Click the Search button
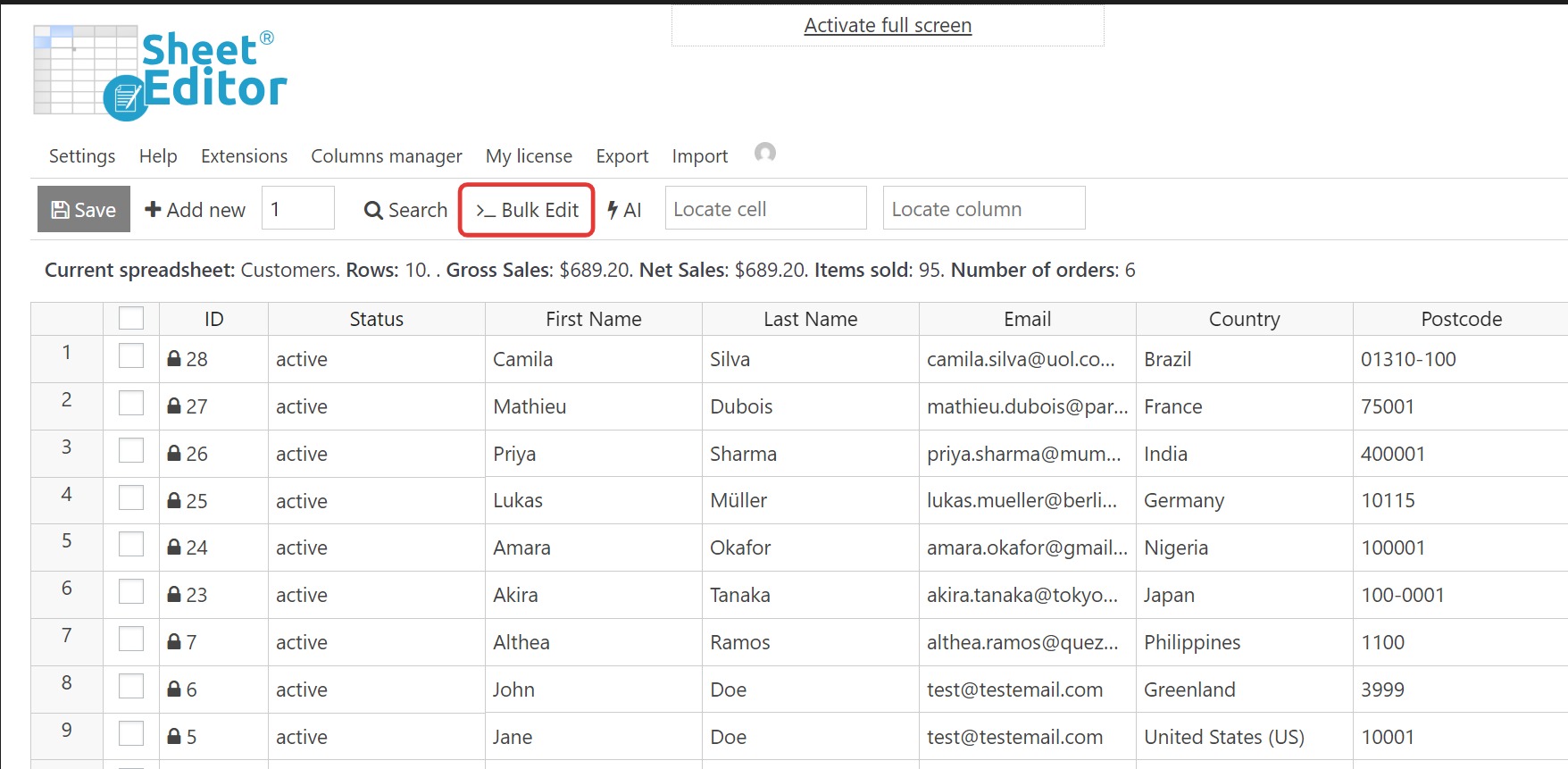Screen dimensions: 1568x769 tap(405, 210)
